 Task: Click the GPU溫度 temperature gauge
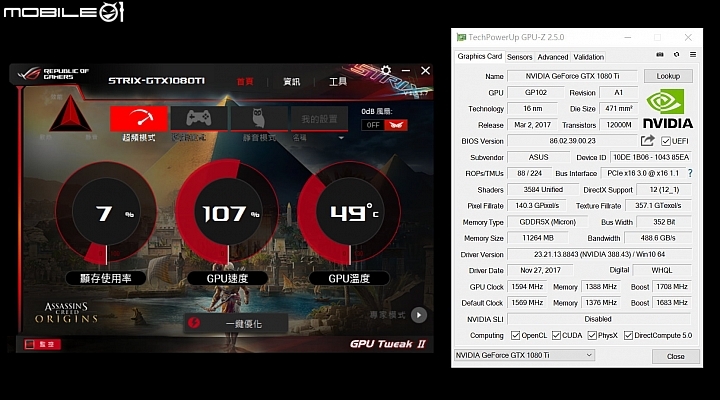pyautogui.click(x=349, y=214)
